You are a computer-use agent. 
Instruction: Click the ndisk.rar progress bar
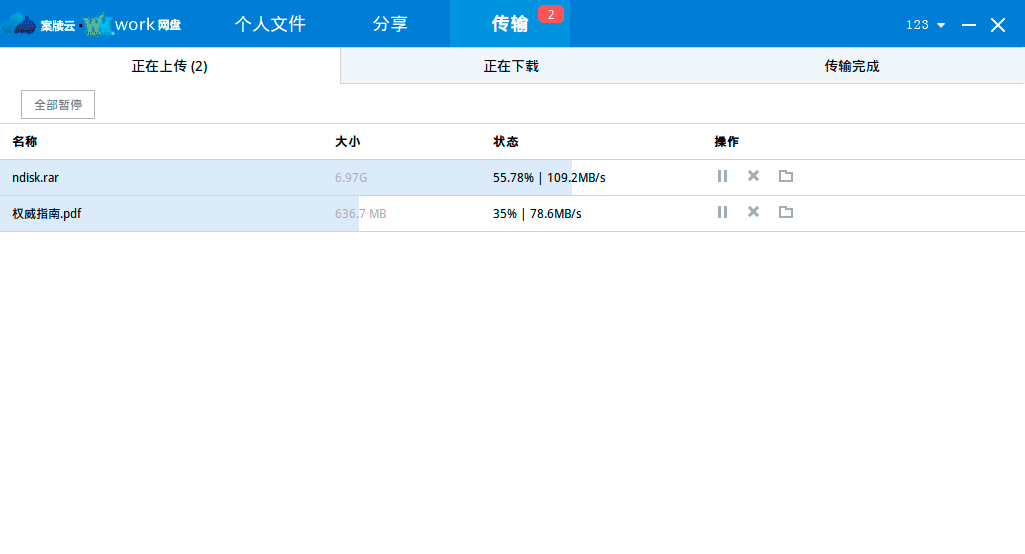click(286, 177)
